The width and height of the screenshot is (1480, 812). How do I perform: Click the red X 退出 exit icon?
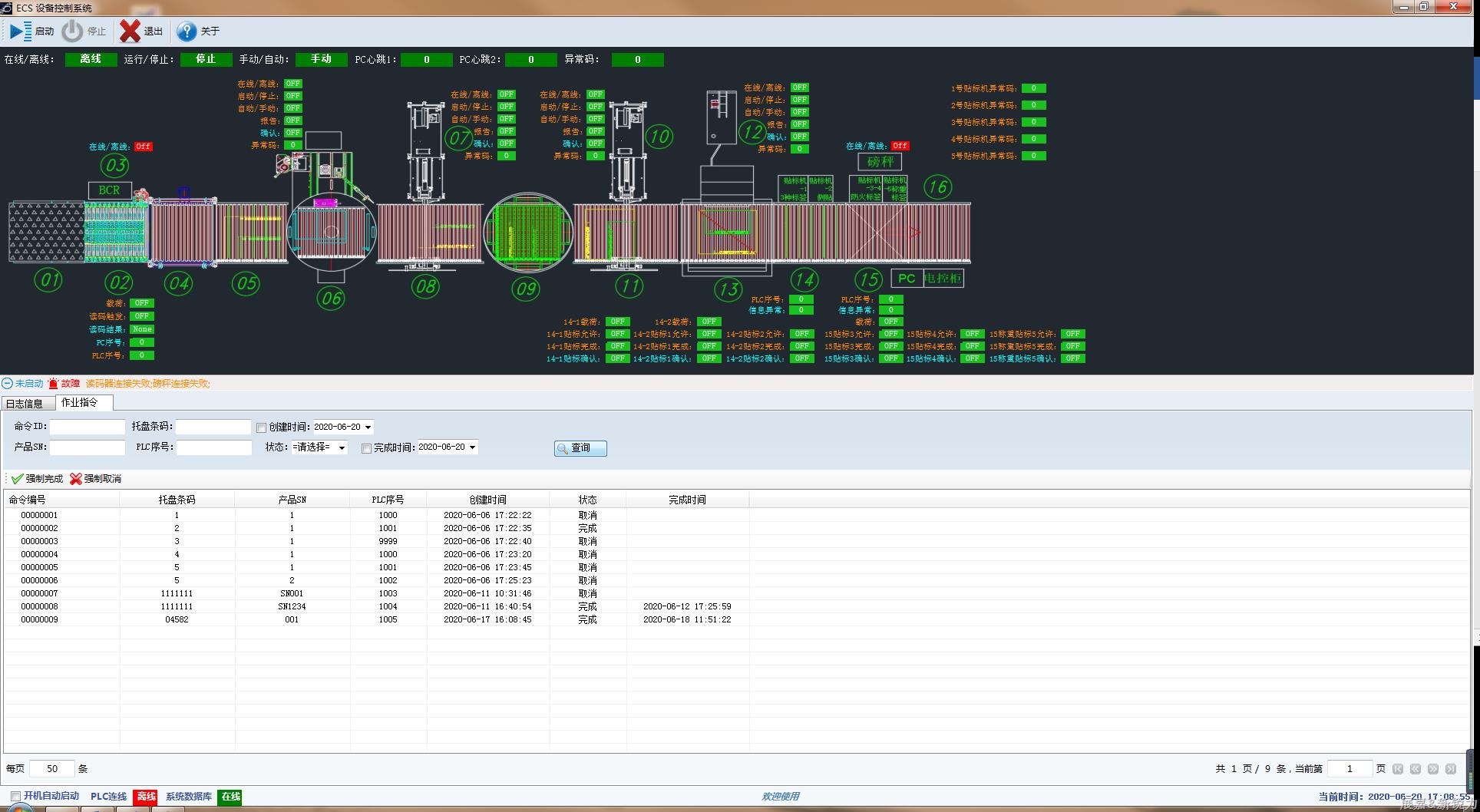pyautogui.click(x=130, y=31)
